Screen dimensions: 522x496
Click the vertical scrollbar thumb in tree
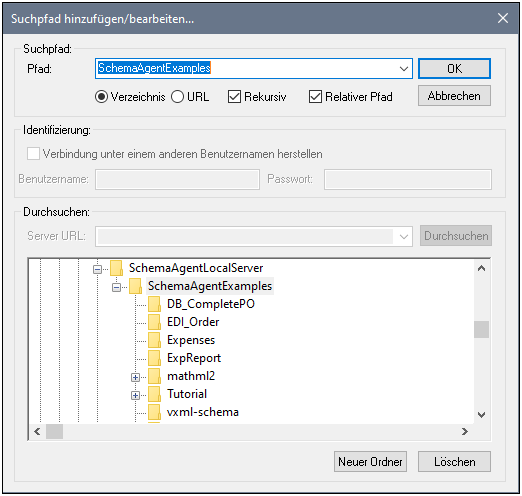point(481,329)
